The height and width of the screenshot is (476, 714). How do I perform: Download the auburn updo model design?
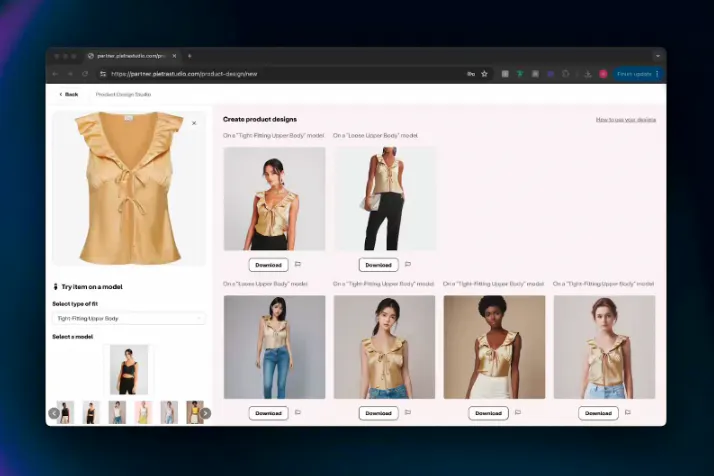click(x=598, y=413)
